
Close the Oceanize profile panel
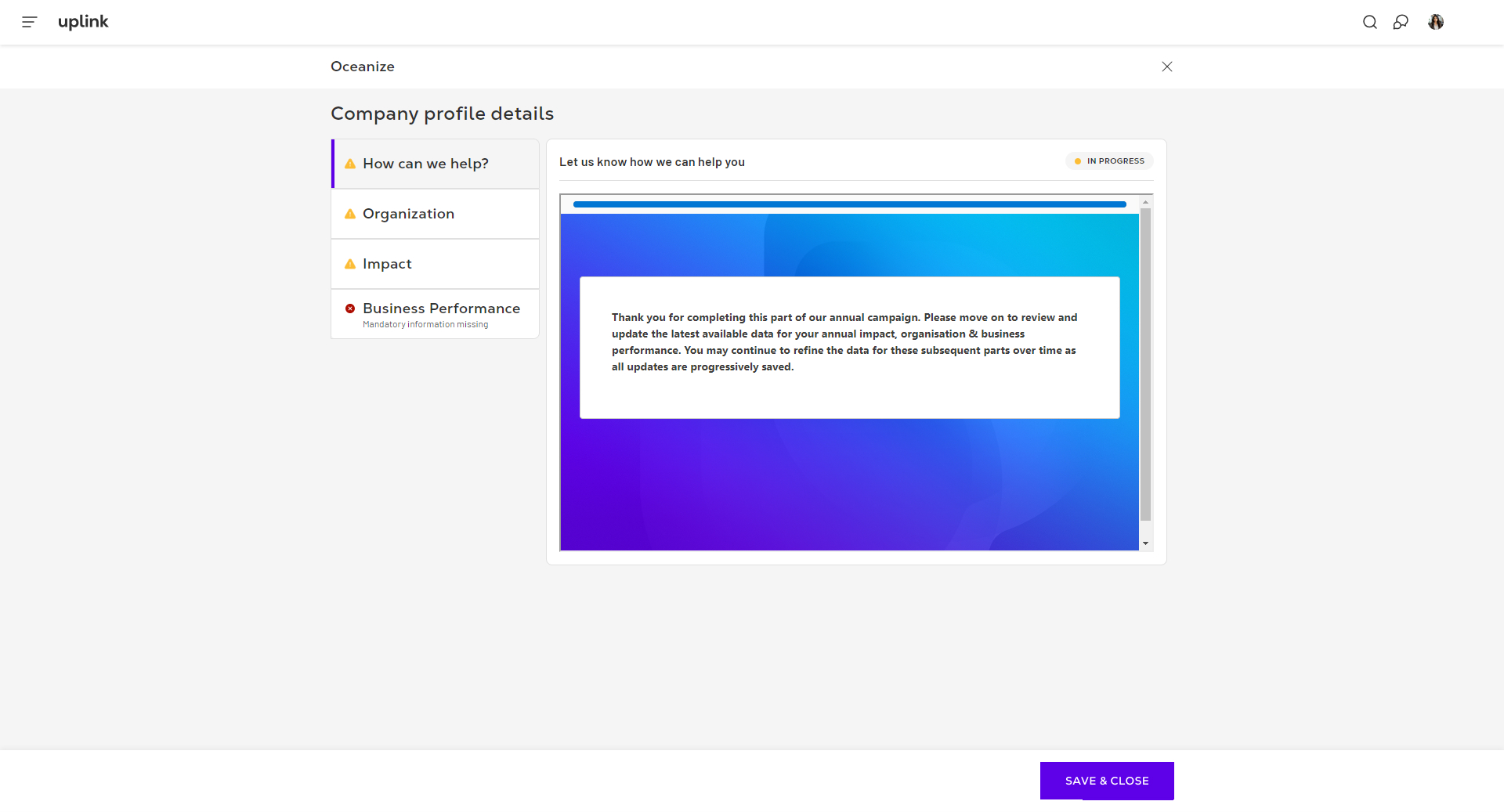[x=1166, y=67]
